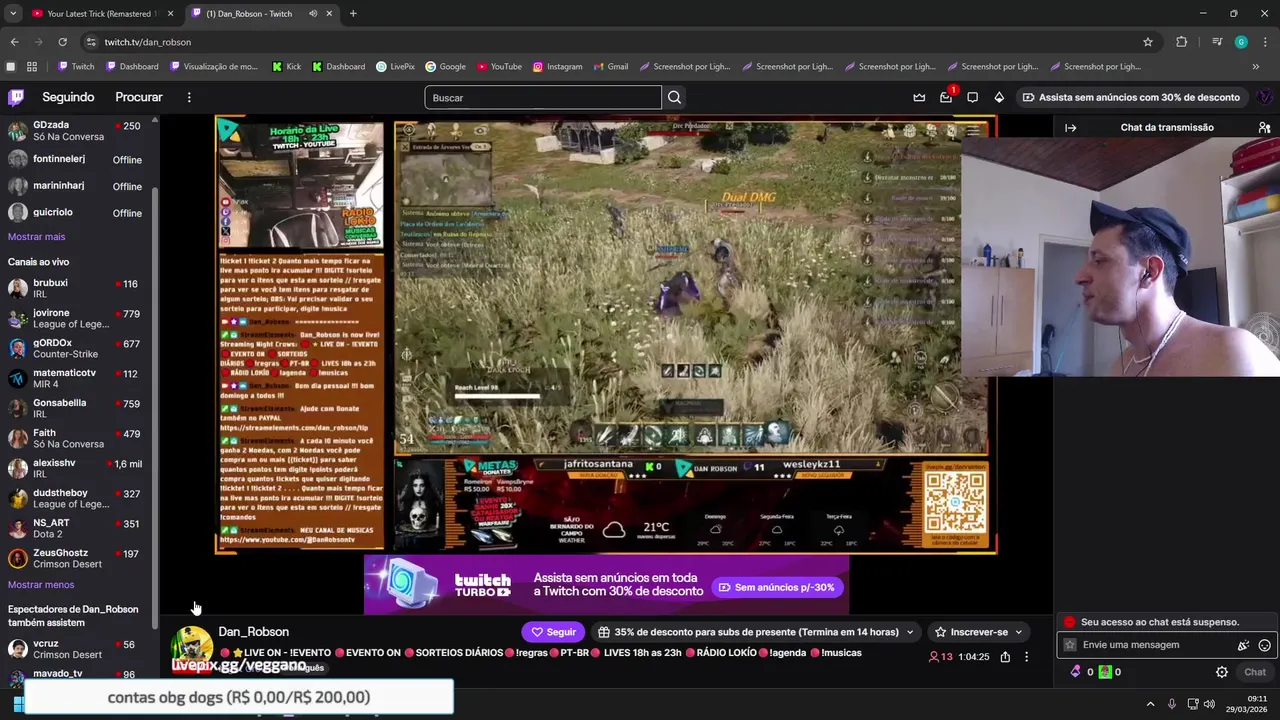Open Chrome media control icon
Image resolution: width=1280 pixels, height=720 pixels.
click(1217, 42)
